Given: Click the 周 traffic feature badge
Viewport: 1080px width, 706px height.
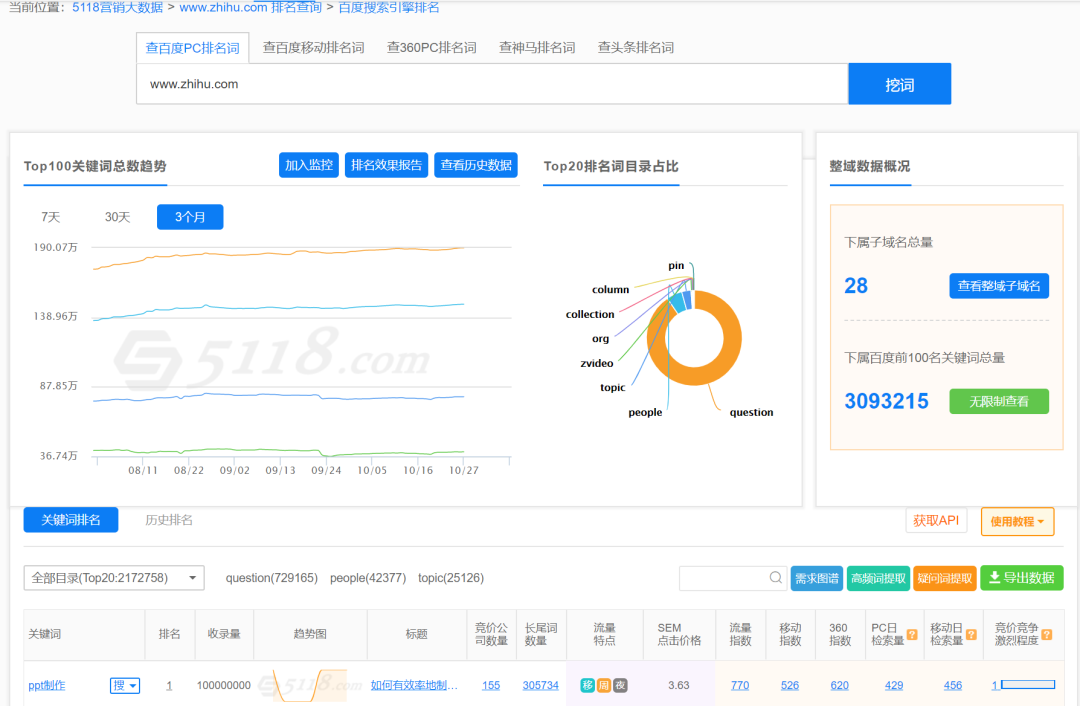Looking at the screenshot, I should coord(603,685).
